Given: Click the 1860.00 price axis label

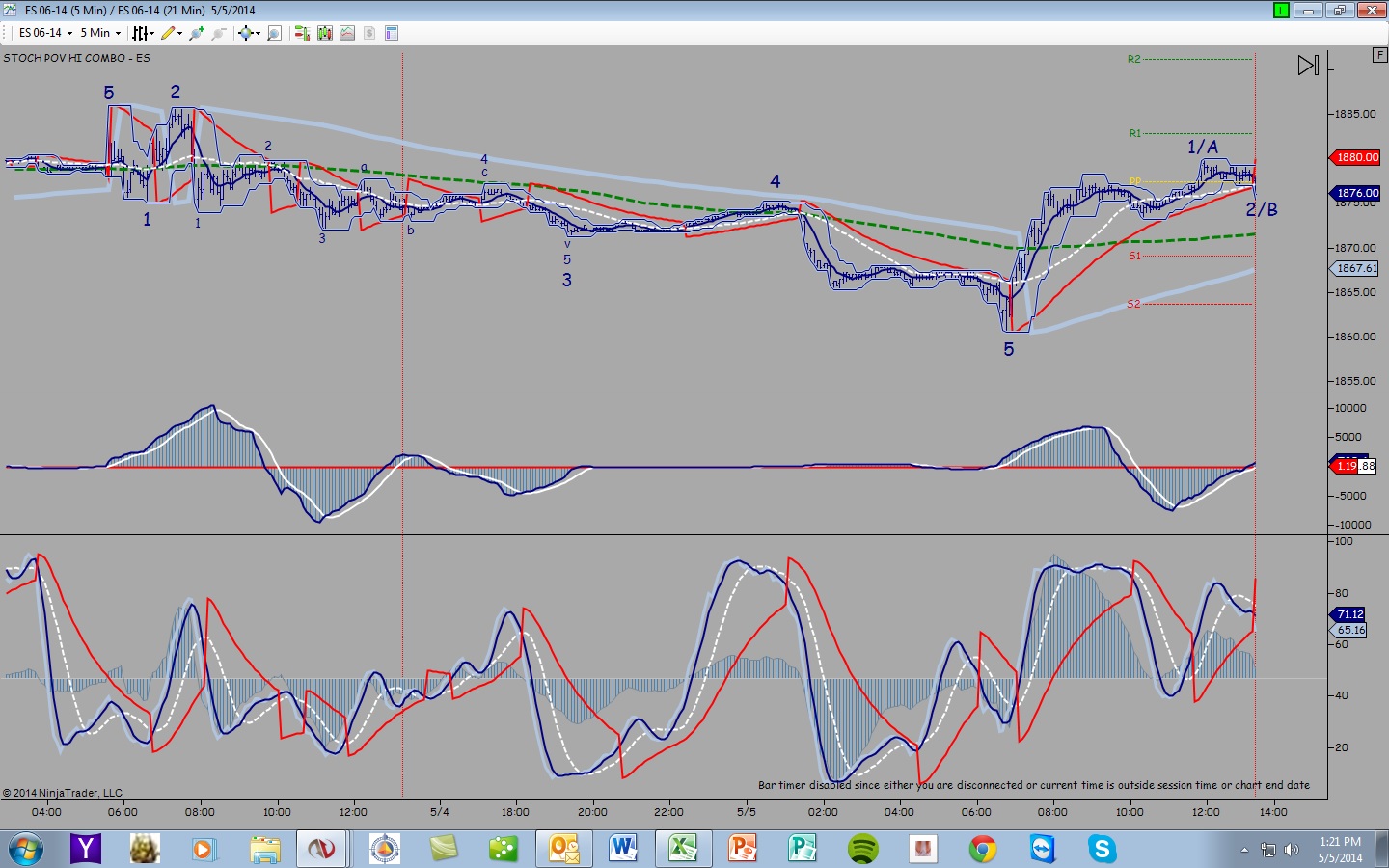Looking at the screenshot, I should 1355,337.
